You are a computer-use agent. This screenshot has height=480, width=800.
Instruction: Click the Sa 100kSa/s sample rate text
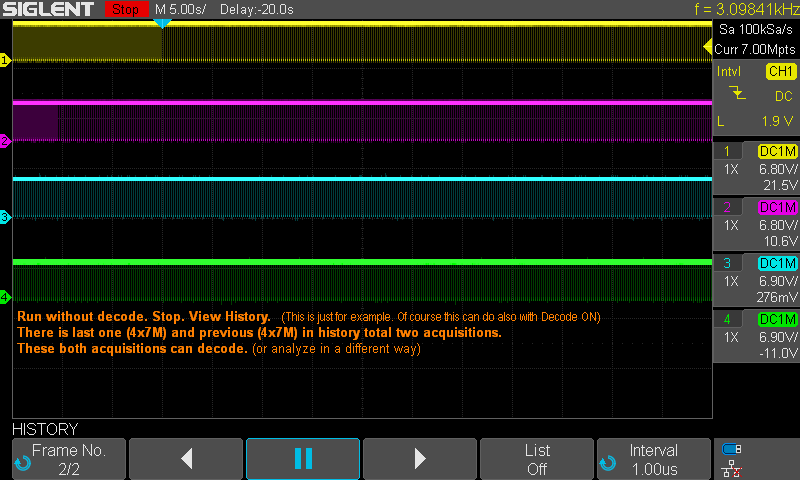tap(756, 30)
